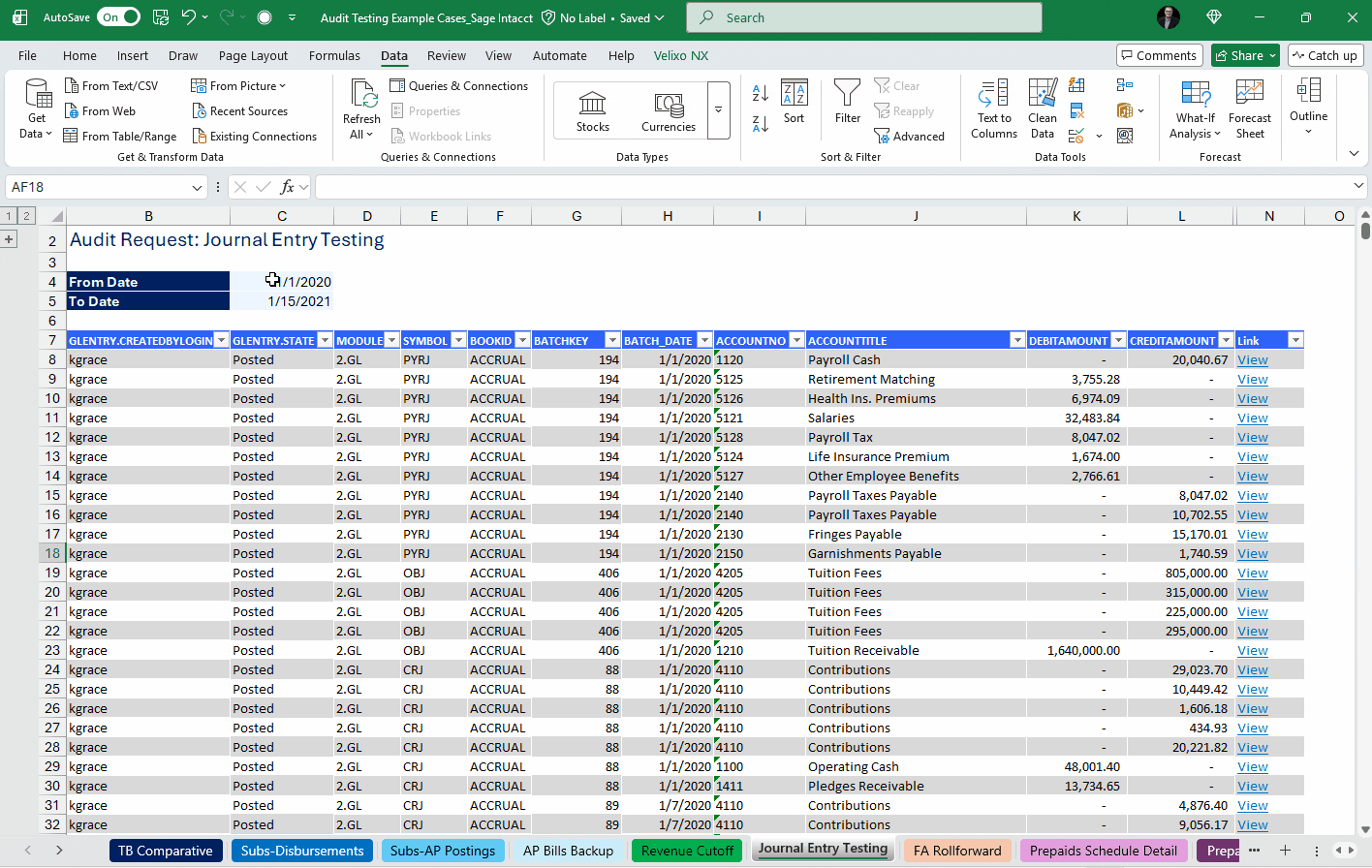Open Queries & Connections pane
Viewport: 1372px width, 868px height.
(458, 85)
